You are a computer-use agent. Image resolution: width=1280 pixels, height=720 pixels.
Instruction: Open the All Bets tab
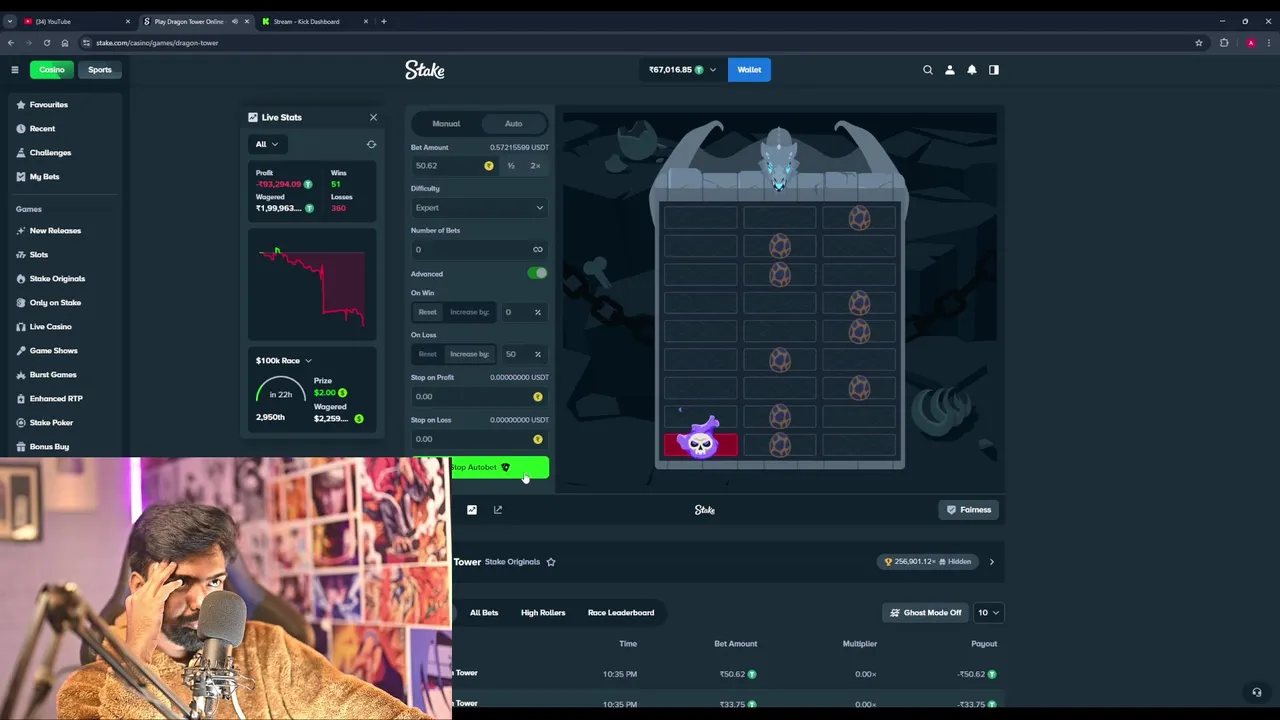tap(484, 613)
